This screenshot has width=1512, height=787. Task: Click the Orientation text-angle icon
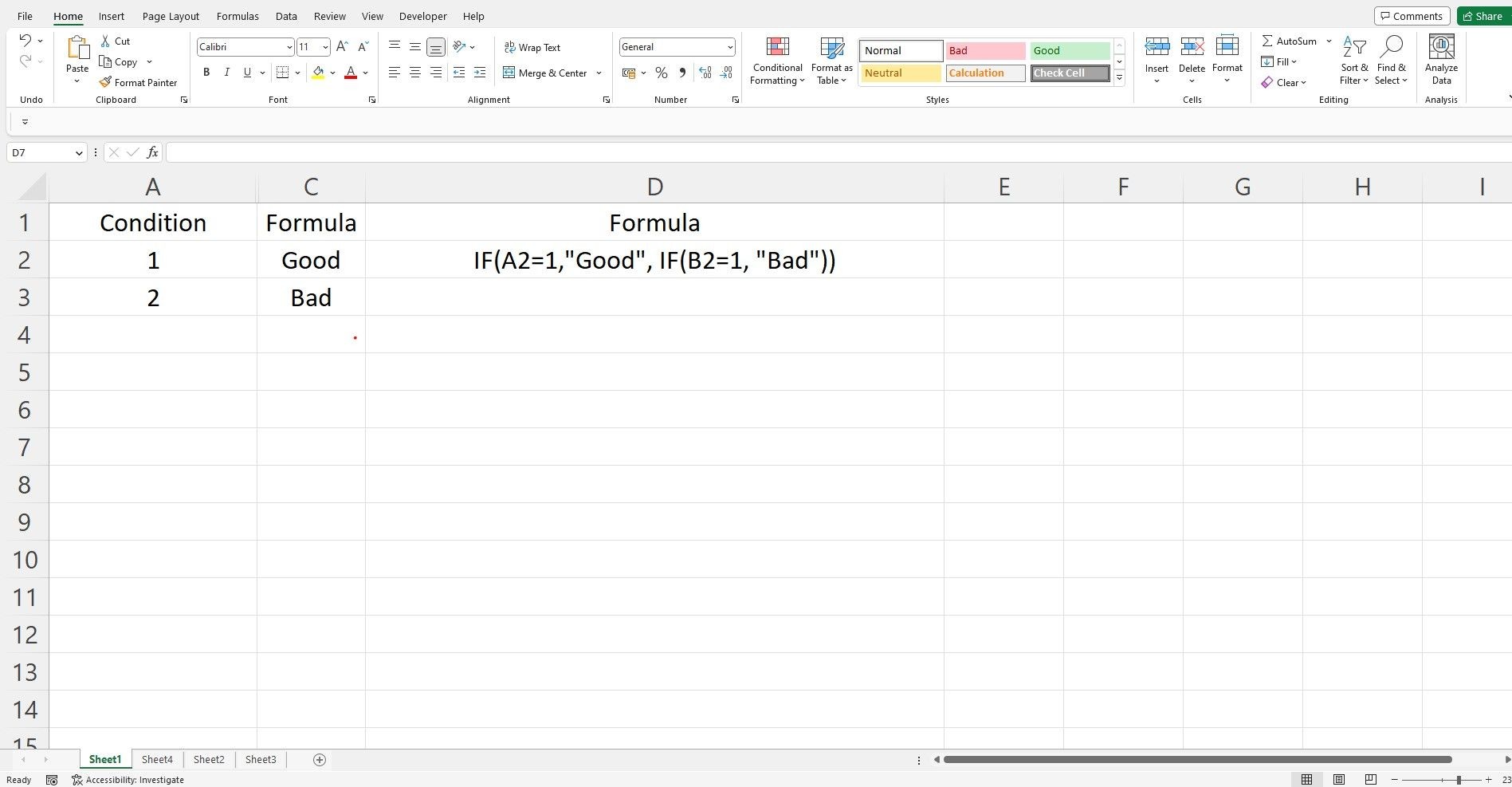(x=459, y=47)
